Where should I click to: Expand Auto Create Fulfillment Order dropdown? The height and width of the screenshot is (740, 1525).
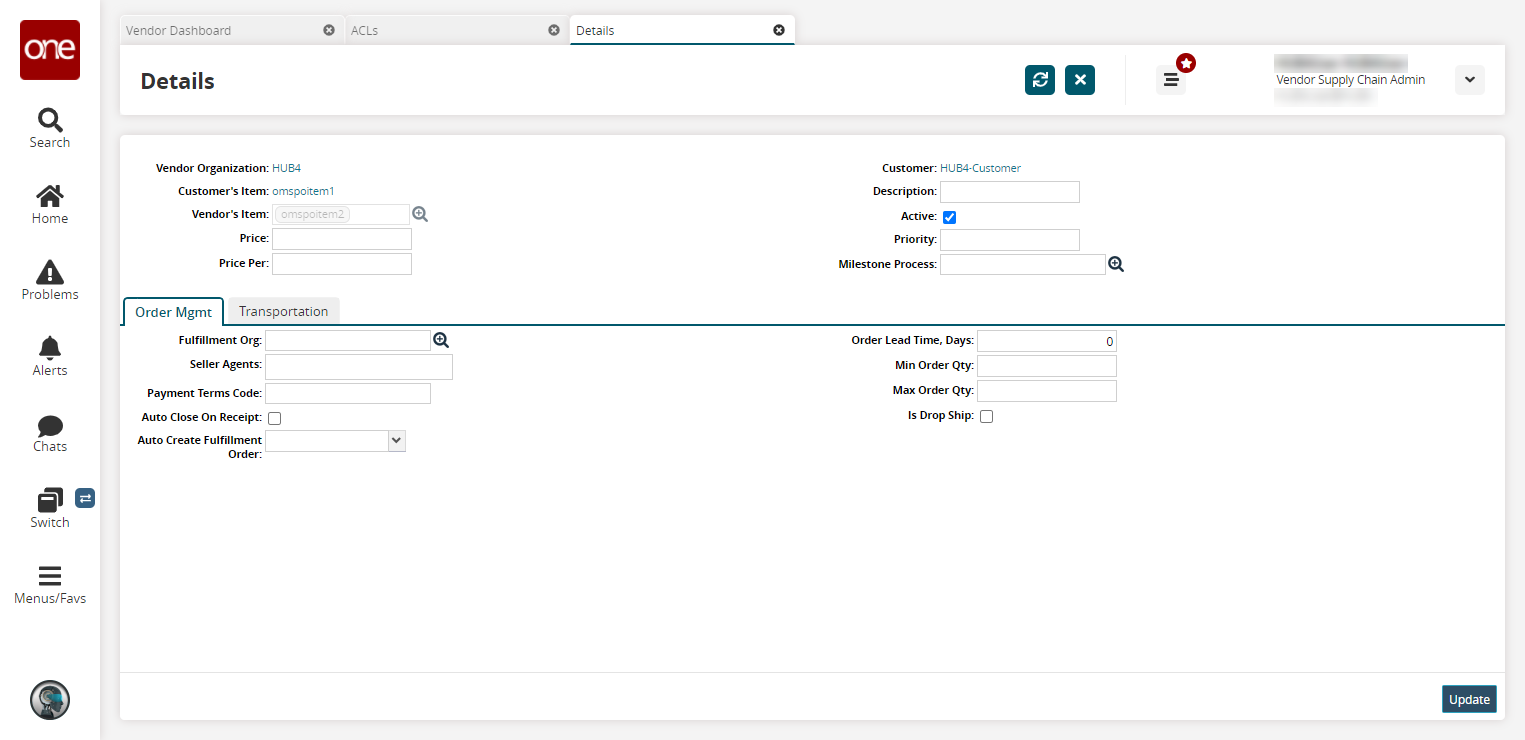coord(396,441)
